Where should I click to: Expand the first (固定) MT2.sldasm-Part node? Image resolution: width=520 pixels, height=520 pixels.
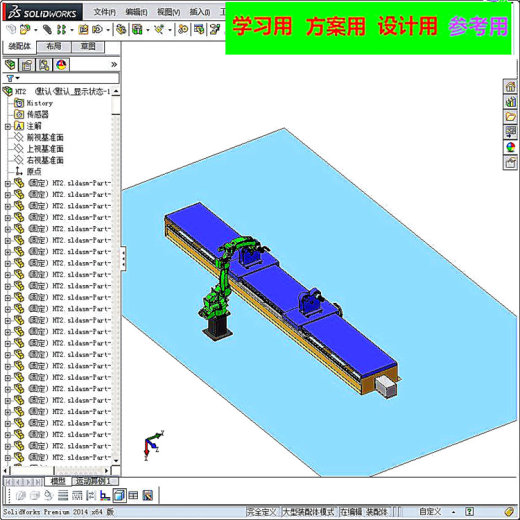[x=8, y=183]
